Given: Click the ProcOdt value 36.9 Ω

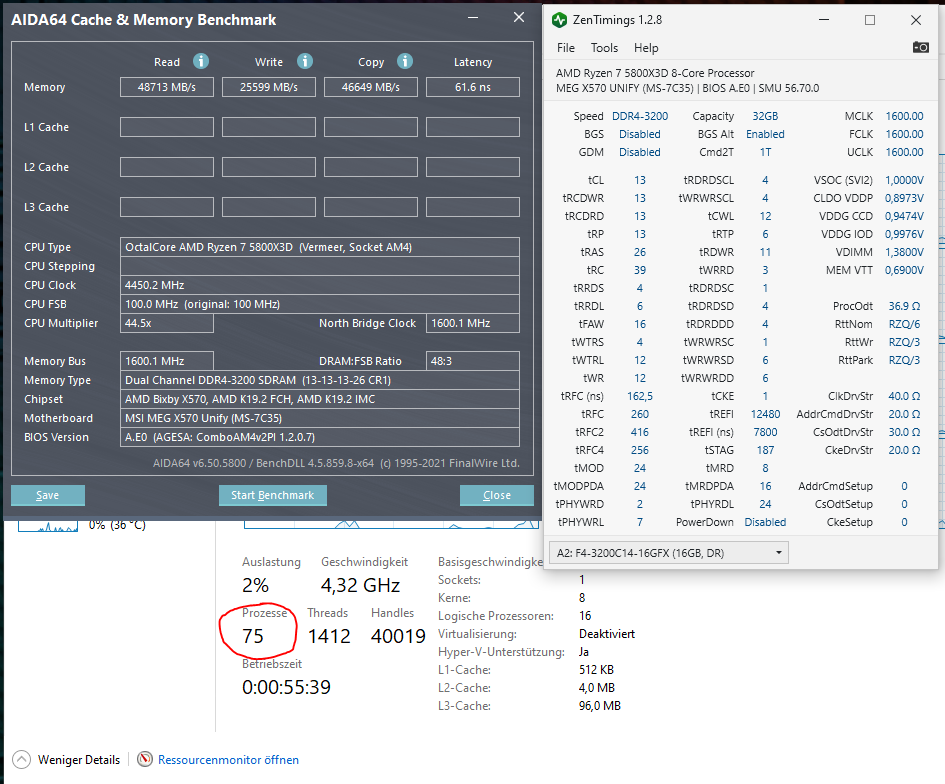Looking at the screenshot, I should tap(904, 306).
